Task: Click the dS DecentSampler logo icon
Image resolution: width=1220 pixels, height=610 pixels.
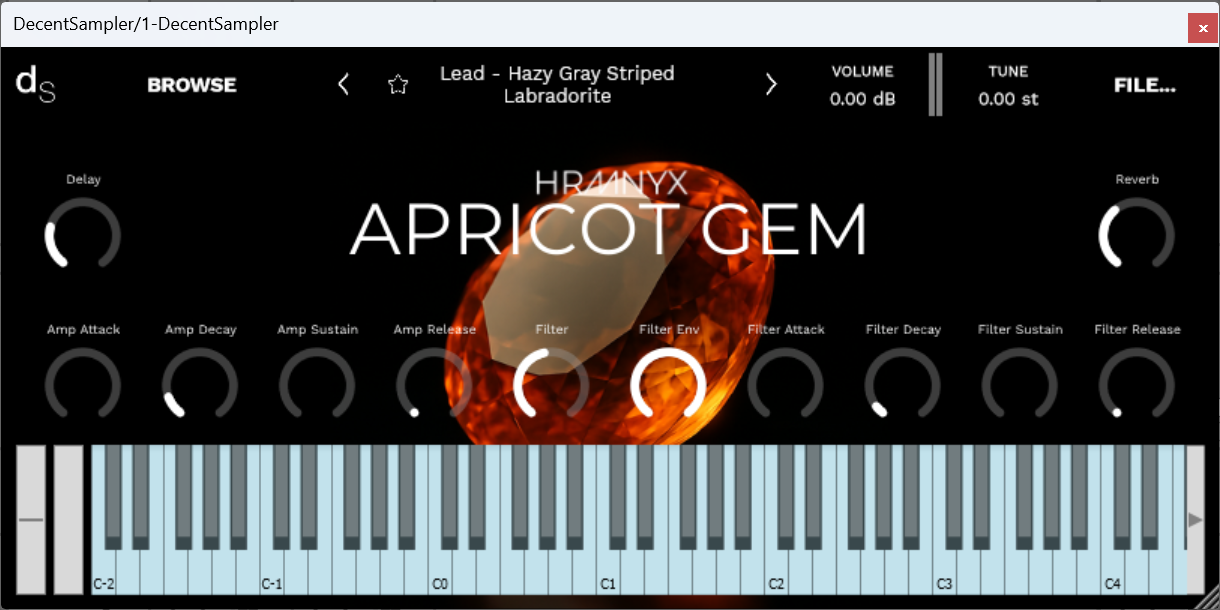Action: coord(34,84)
